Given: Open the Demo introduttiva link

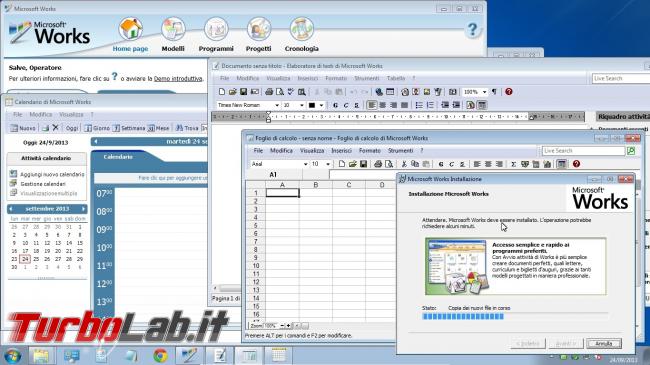Looking at the screenshot, I should click(x=178, y=78).
